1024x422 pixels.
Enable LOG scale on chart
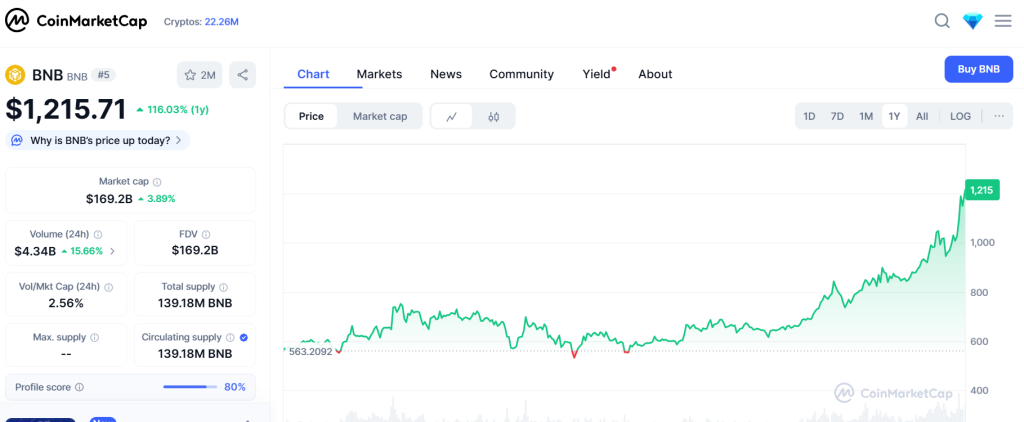pos(960,116)
